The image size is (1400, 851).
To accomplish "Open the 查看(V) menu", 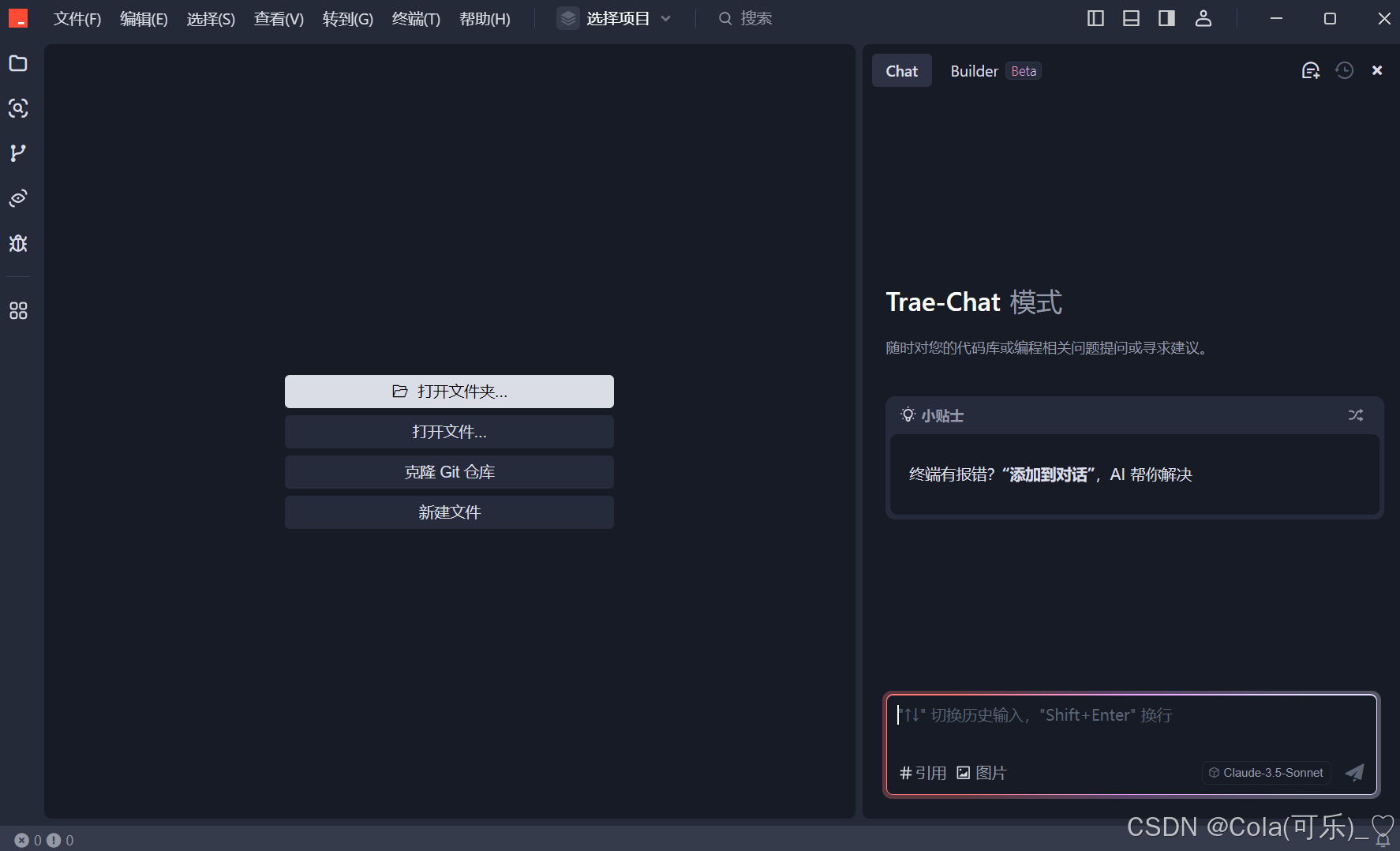I will tap(279, 19).
